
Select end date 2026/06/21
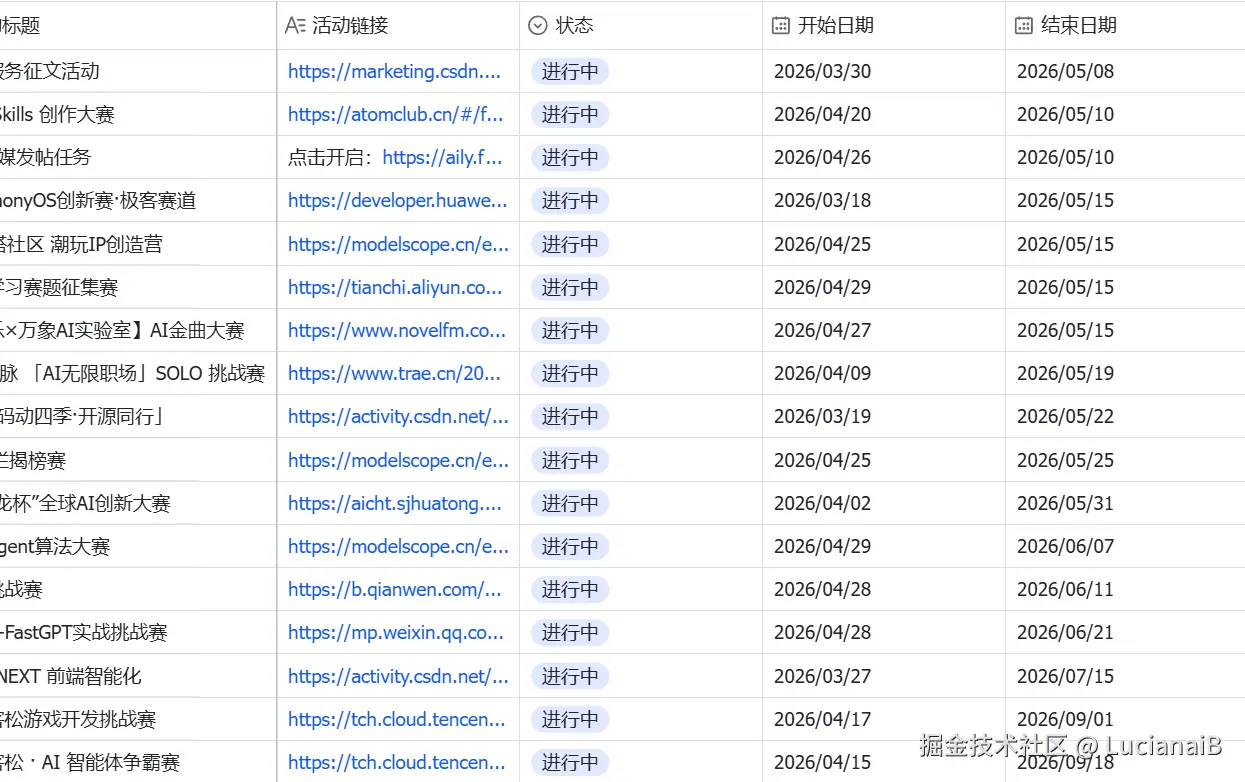pyautogui.click(x=1065, y=632)
